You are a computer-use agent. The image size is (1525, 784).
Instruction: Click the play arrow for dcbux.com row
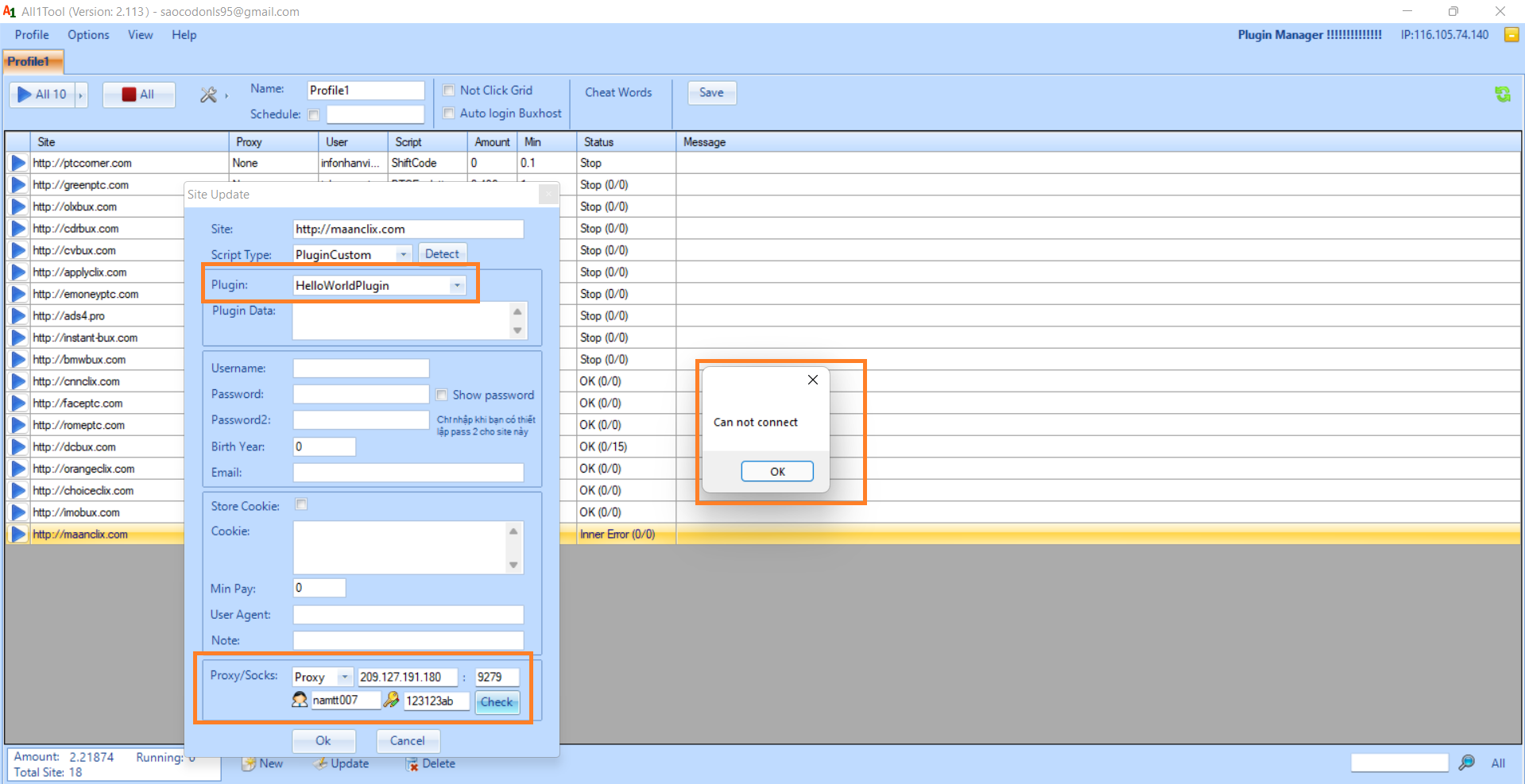click(17, 447)
